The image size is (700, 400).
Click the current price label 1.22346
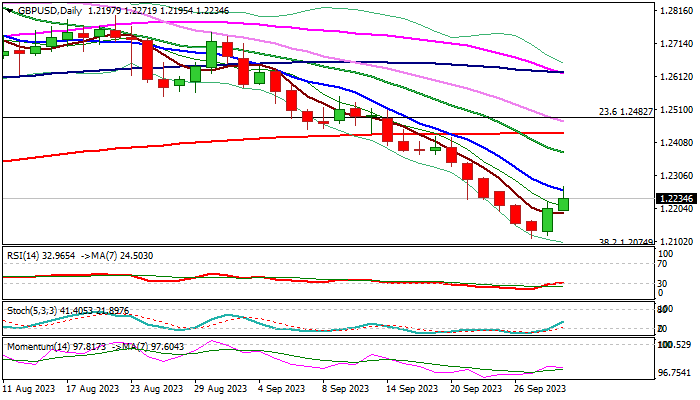point(676,198)
